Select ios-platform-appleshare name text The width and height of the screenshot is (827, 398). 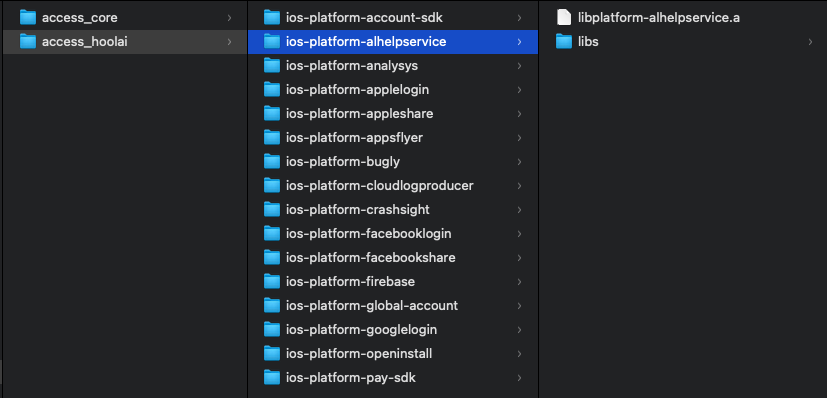359,114
